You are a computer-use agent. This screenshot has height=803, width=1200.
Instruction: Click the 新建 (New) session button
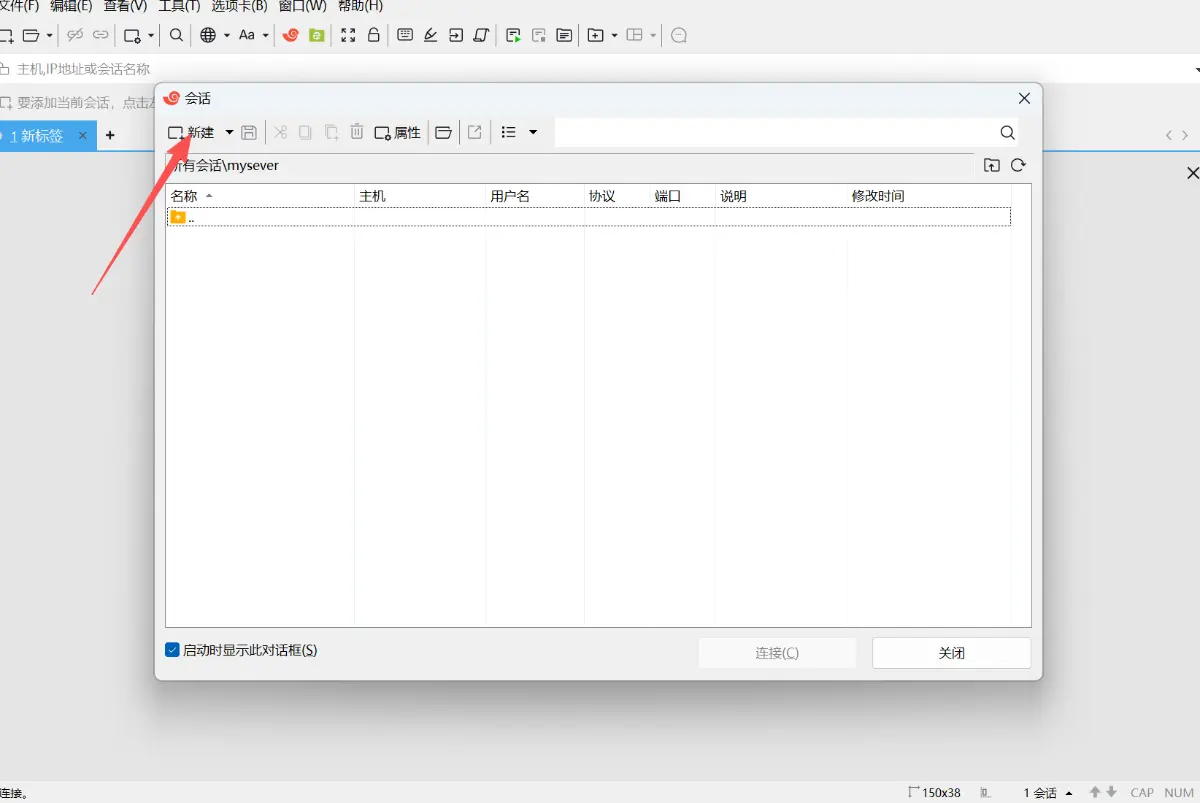click(191, 132)
